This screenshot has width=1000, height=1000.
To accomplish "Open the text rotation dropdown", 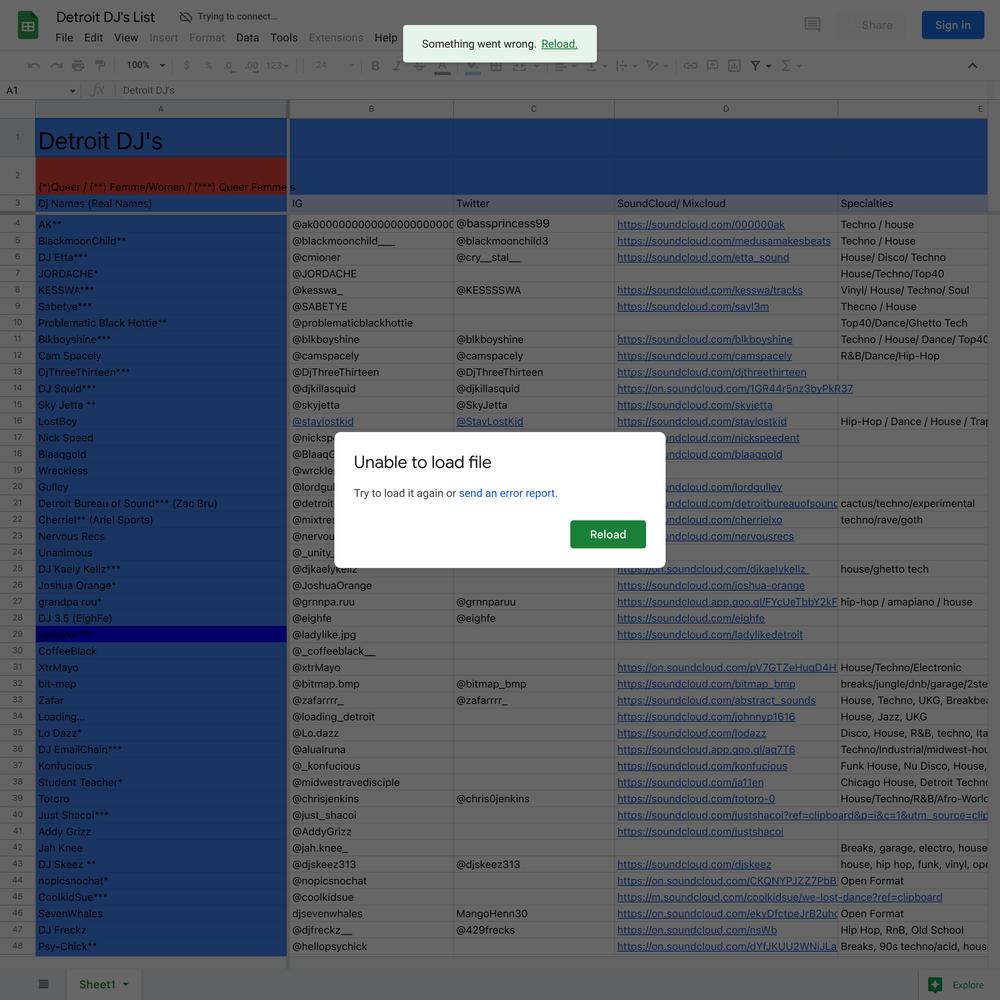I will [656, 66].
